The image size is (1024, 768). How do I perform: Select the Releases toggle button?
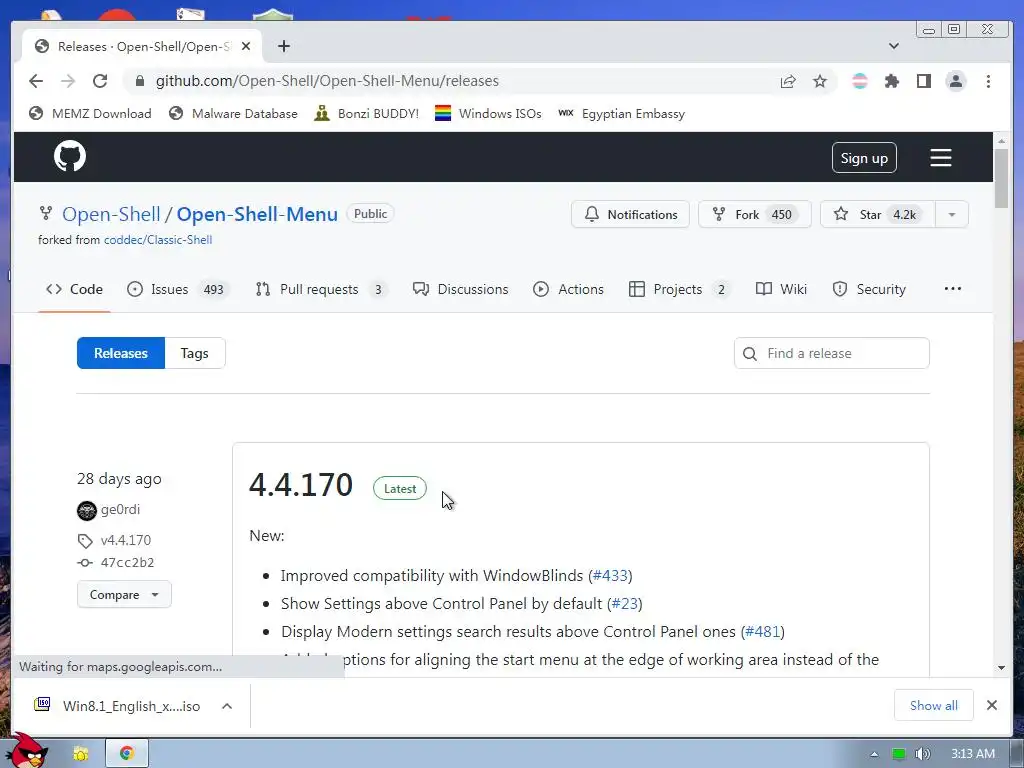pos(121,353)
